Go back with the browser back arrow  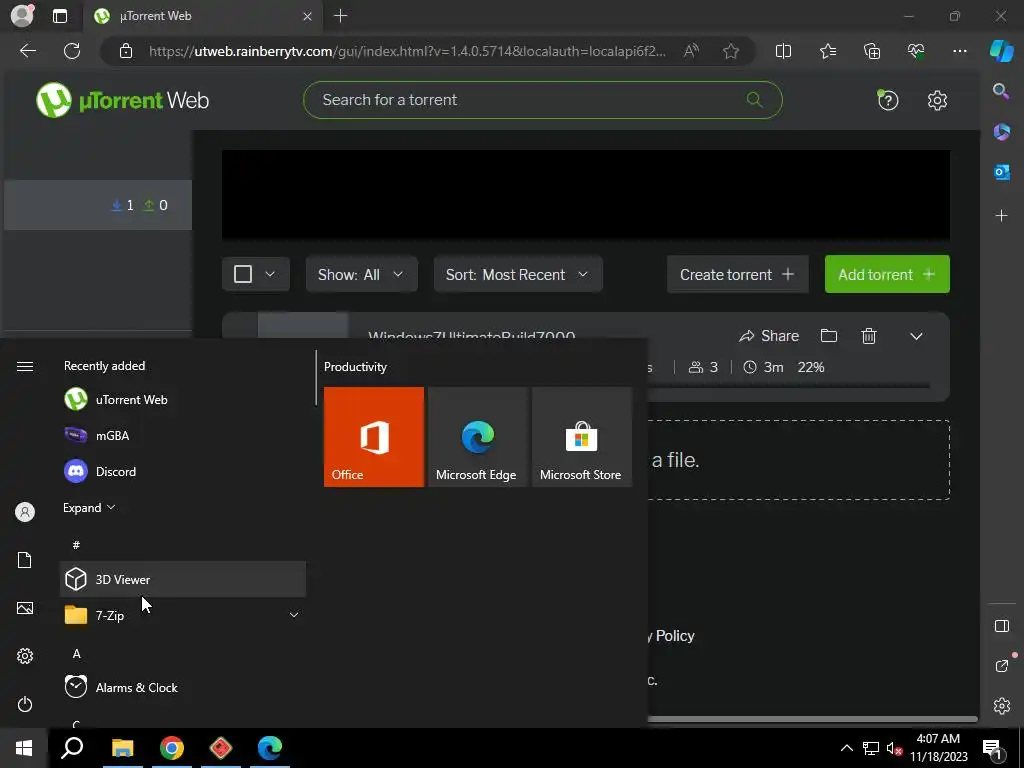click(x=28, y=51)
